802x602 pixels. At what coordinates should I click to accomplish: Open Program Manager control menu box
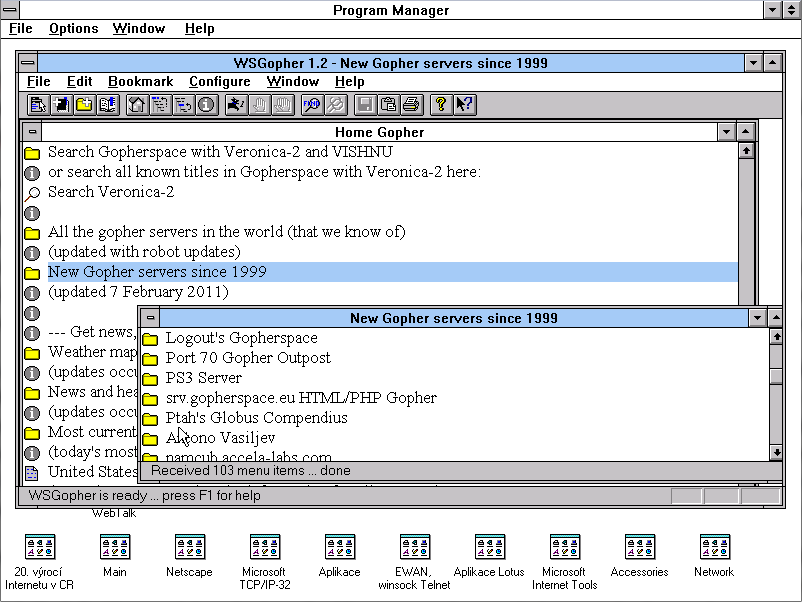point(10,10)
